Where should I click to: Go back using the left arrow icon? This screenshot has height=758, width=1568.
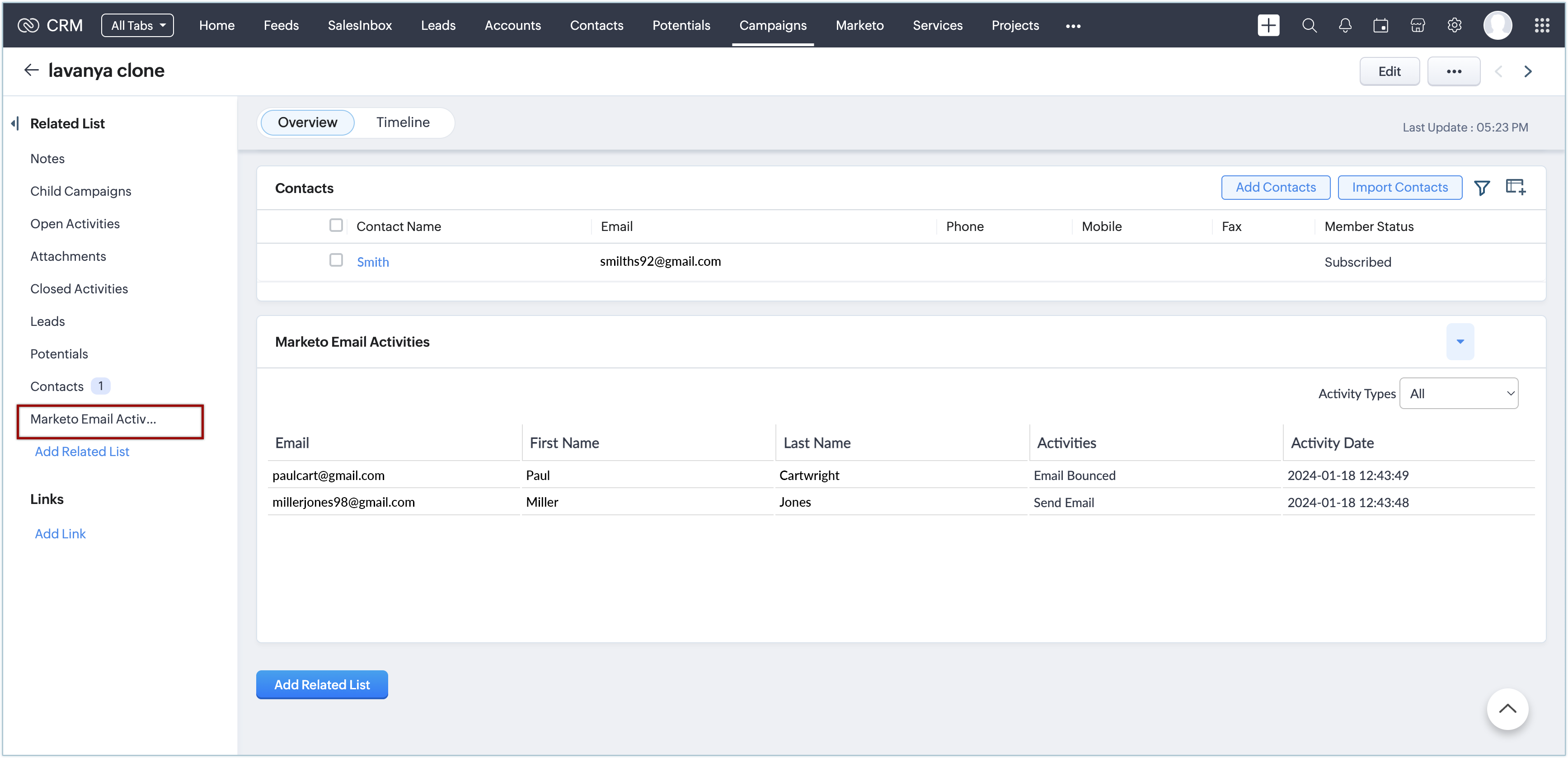pyautogui.click(x=31, y=70)
